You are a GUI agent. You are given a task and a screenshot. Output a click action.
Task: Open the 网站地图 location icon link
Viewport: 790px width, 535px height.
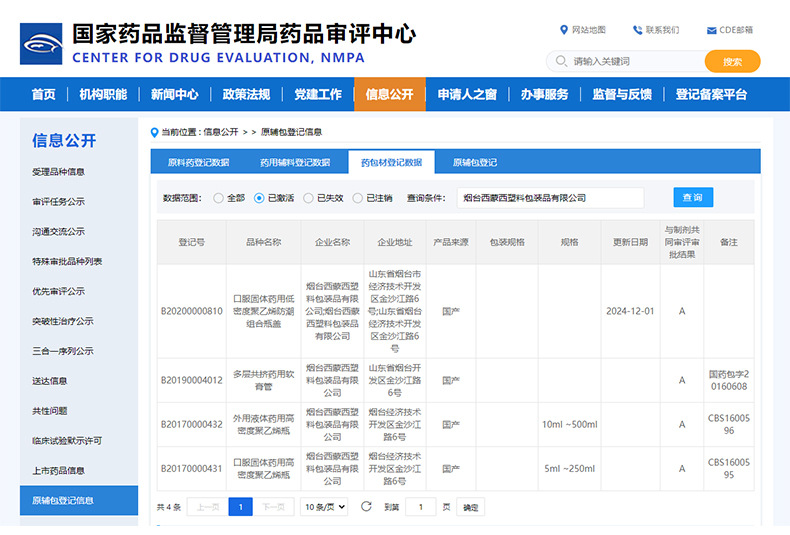point(564,30)
